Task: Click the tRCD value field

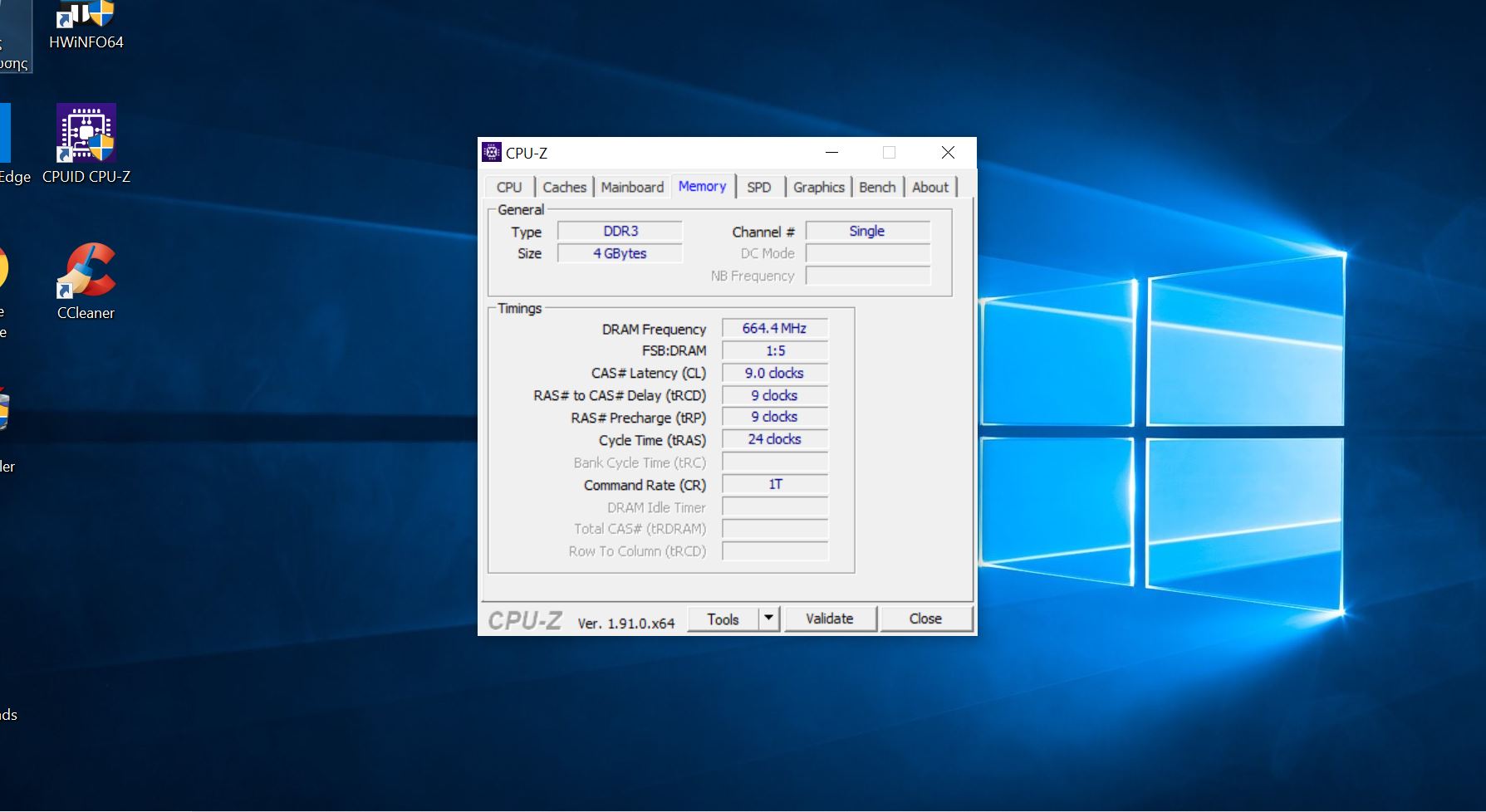Action: pyautogui.click(x=774, y=395)
